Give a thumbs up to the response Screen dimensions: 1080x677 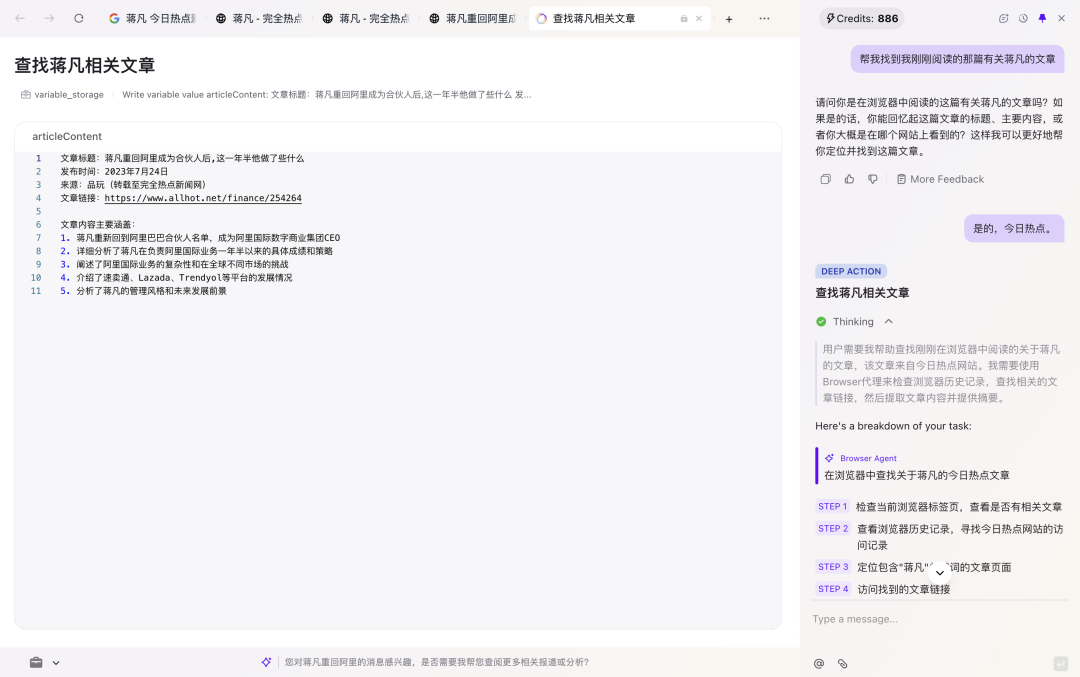pyautogui.click(x=849, y=179)
